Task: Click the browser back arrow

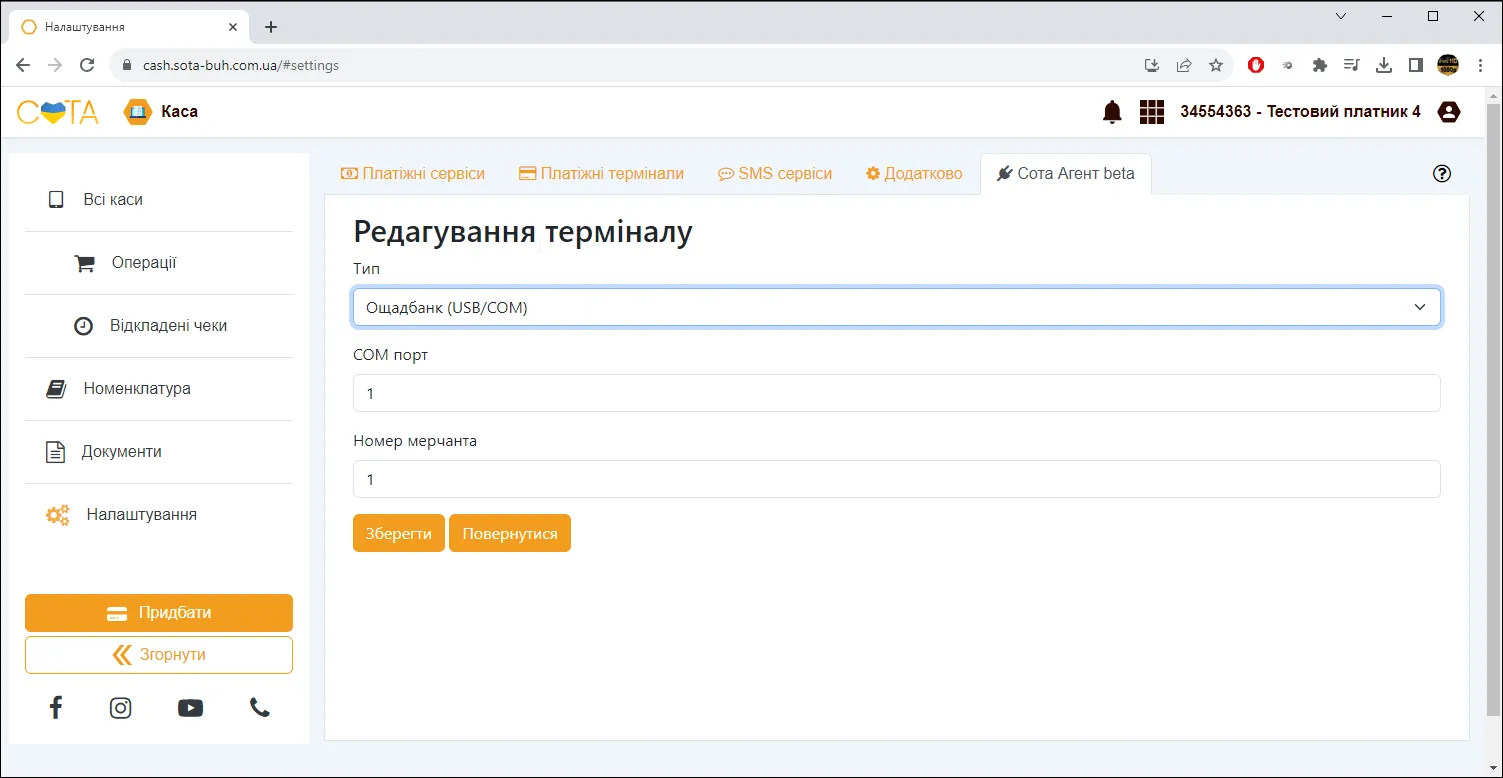Action: (x=23, y=65)
